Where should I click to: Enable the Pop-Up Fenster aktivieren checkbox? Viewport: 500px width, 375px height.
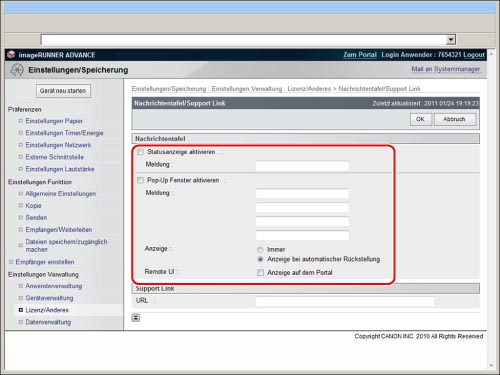click(140, 180)
